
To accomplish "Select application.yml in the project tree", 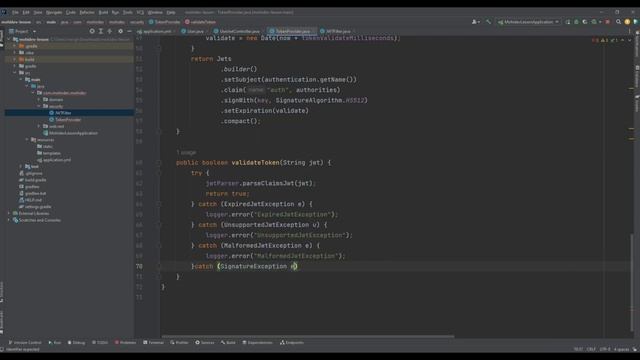I will click(53, 160).
